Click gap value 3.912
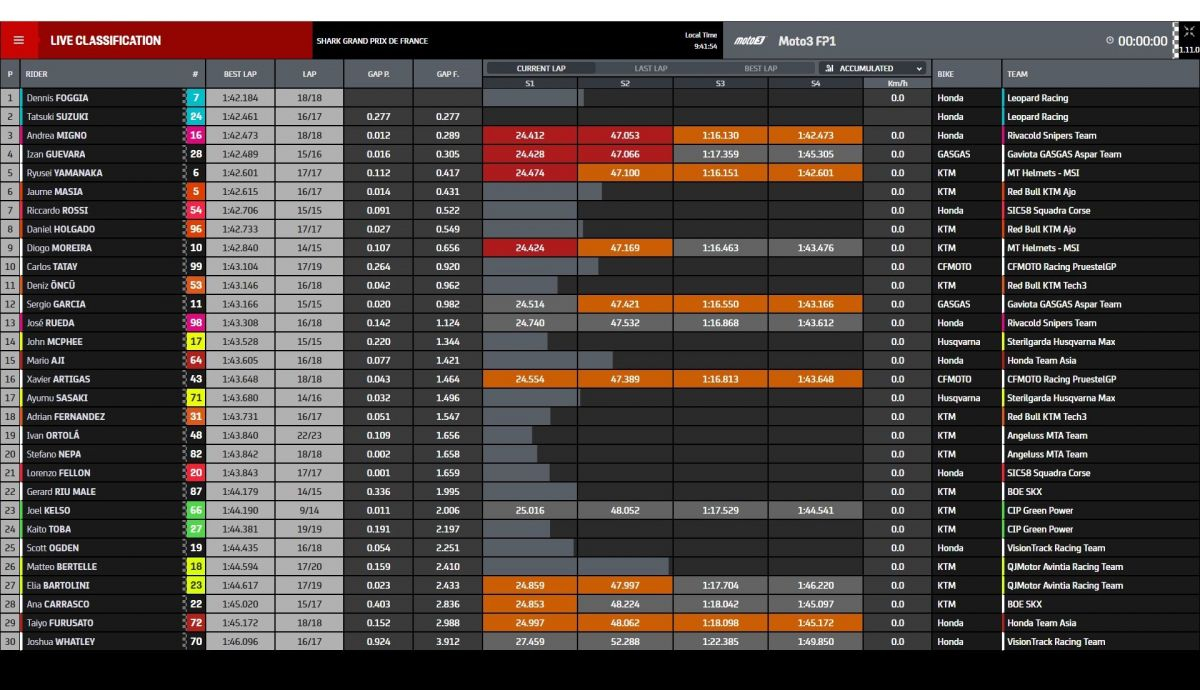 (447, 642)
